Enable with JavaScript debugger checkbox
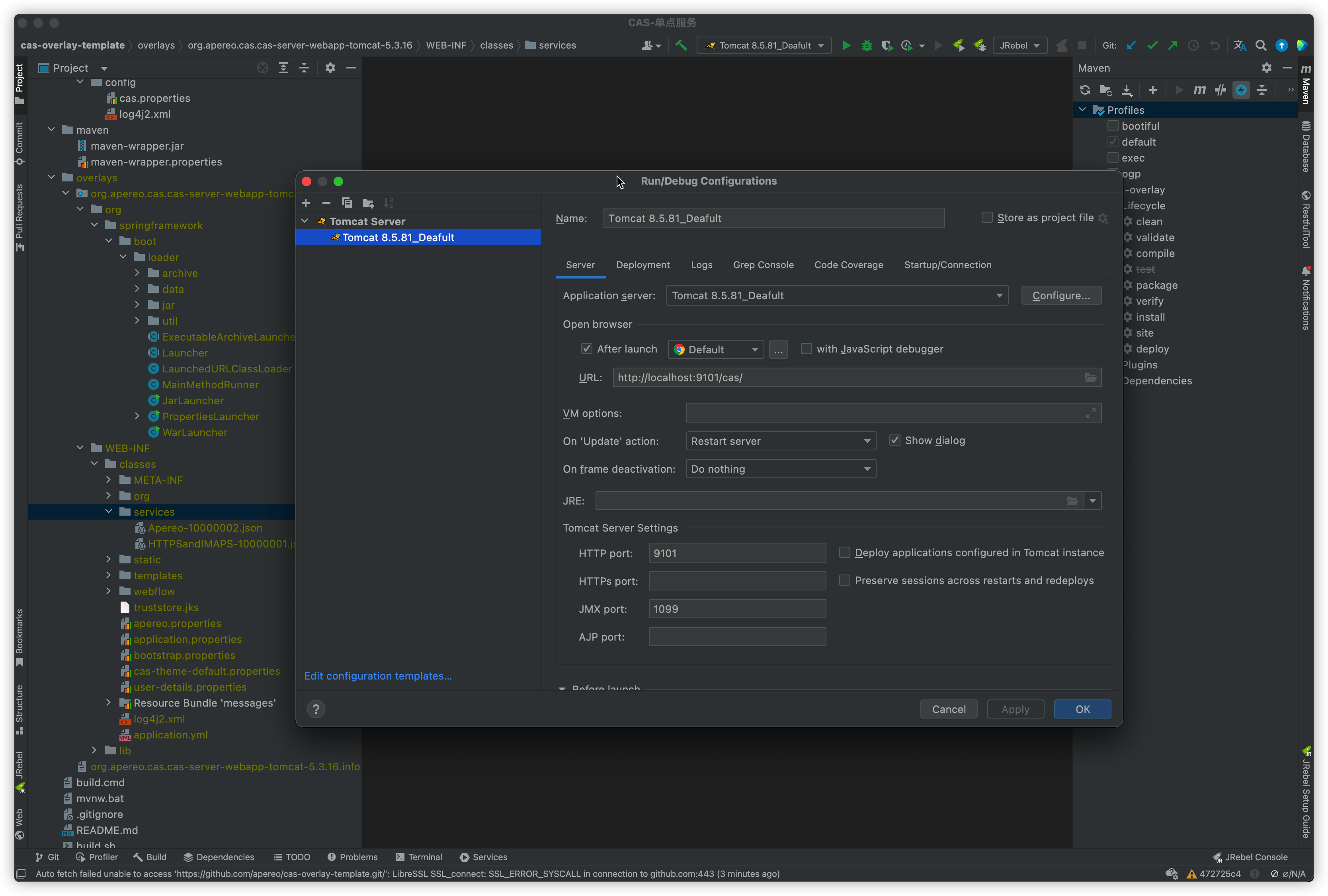 pos(806,349)
